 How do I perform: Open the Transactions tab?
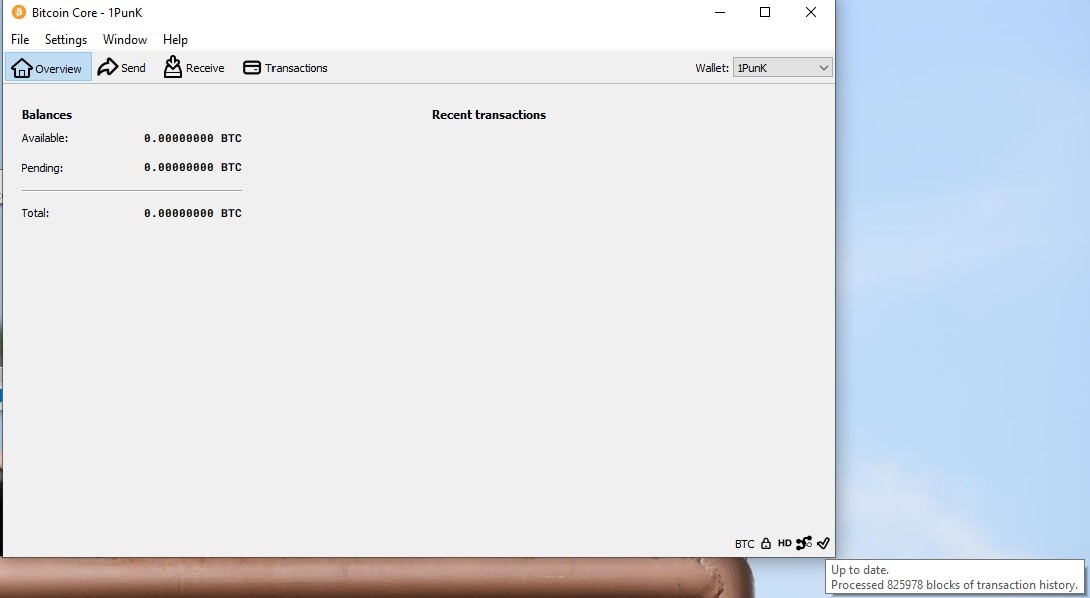pos(285,67)
